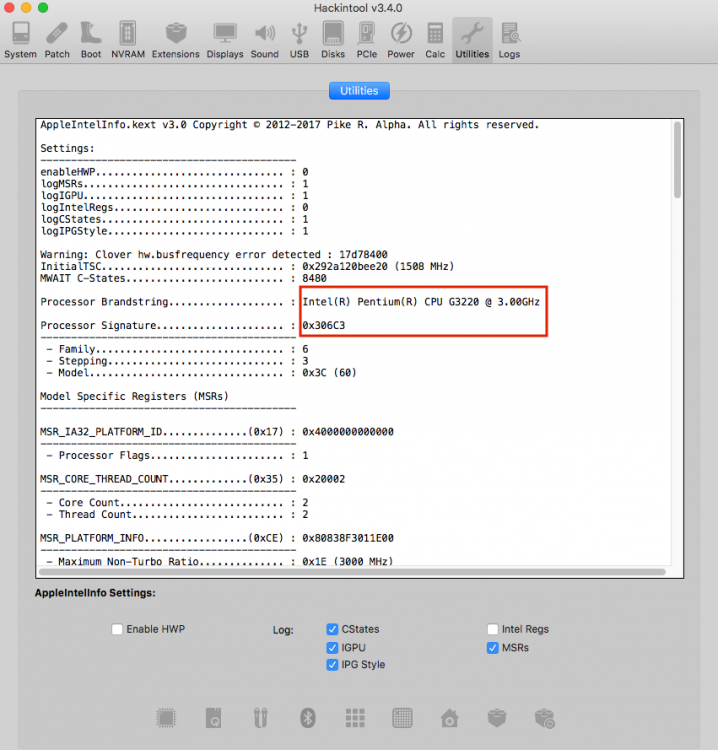718x750 pixels.
Task: Click the logMSRs setting line
Action: click(x=174, y=184)
